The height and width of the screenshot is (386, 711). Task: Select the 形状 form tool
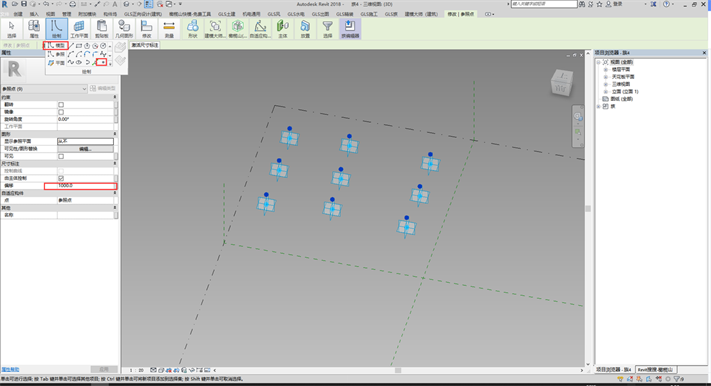tap(193, 29)
